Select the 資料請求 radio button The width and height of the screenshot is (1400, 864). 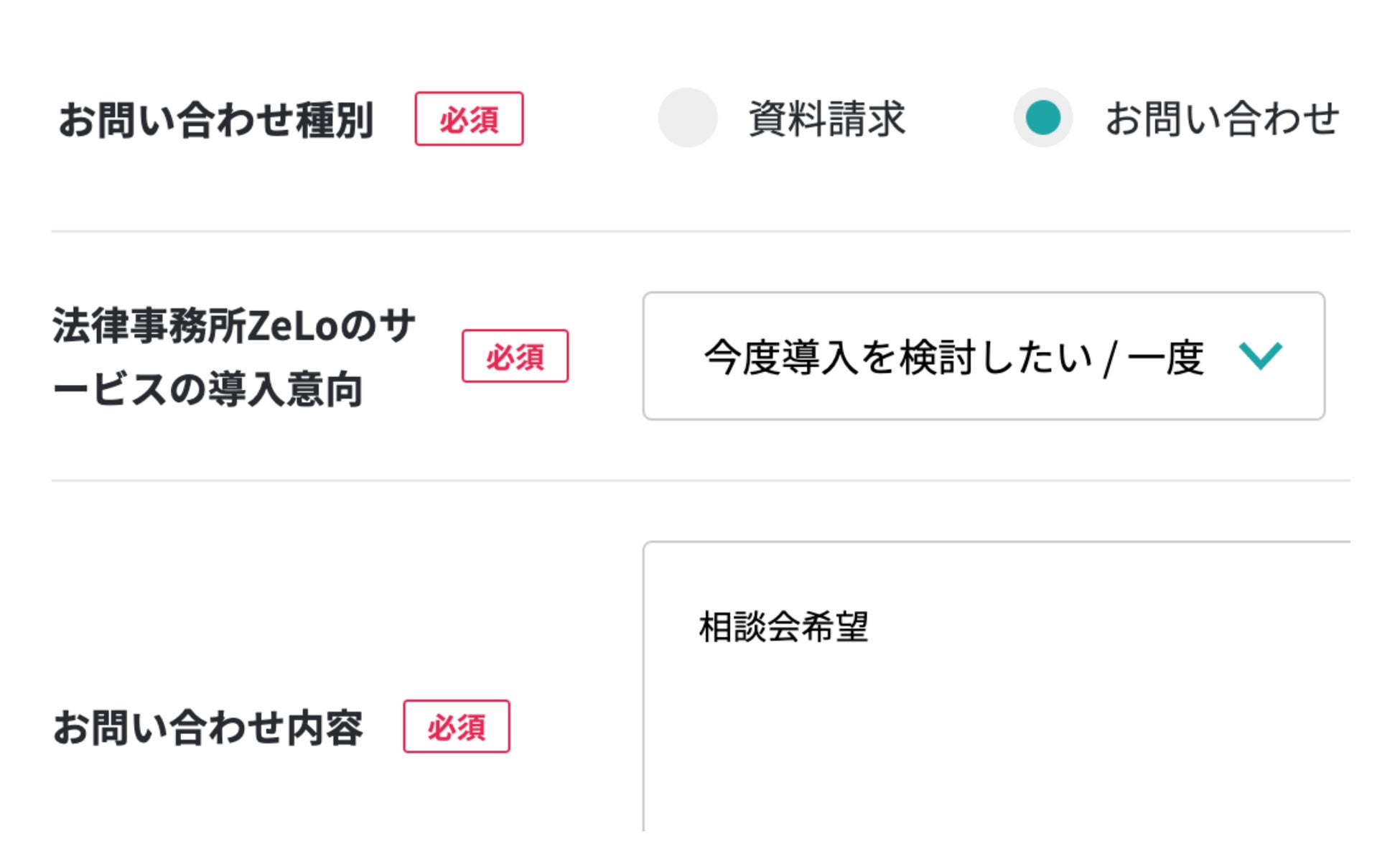687,118
